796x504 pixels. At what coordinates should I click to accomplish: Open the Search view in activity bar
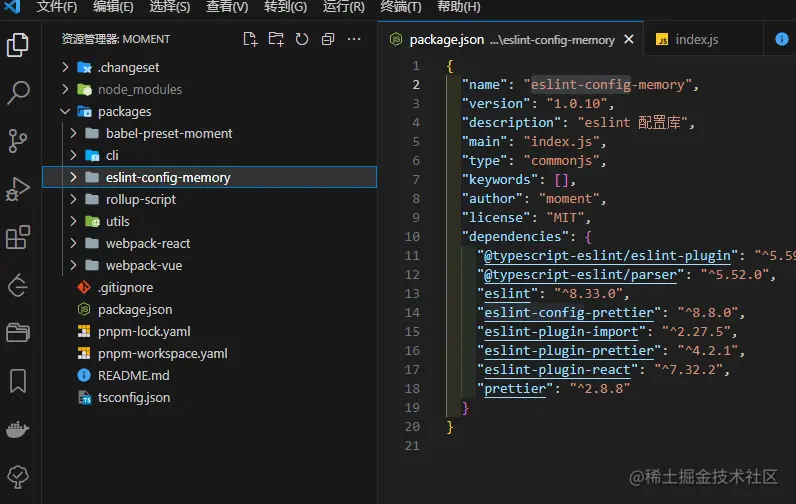[18, 93]
